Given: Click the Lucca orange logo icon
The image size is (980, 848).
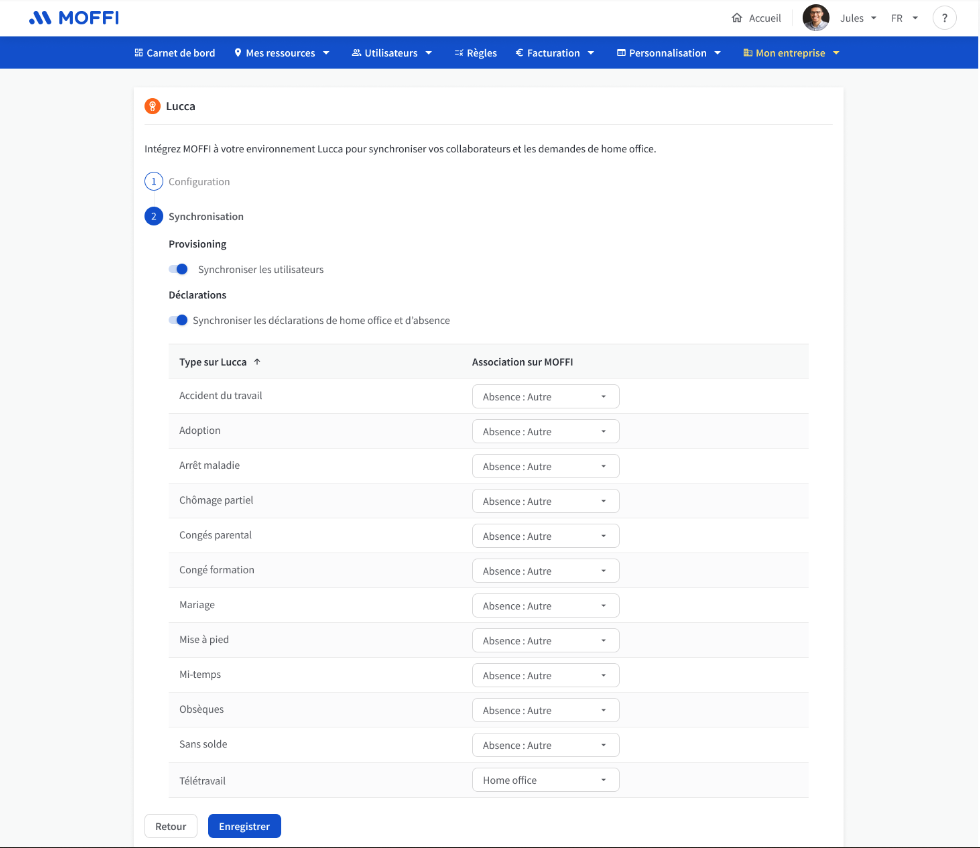Looking at the screenshot, I should [x=152, y=106].
